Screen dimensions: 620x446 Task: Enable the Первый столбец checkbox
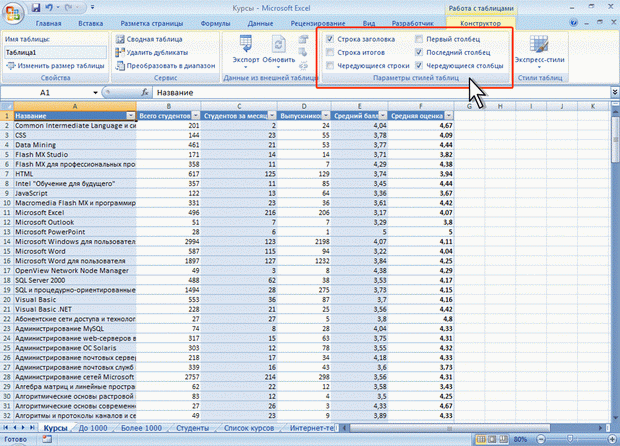click(x=419, y=39)
